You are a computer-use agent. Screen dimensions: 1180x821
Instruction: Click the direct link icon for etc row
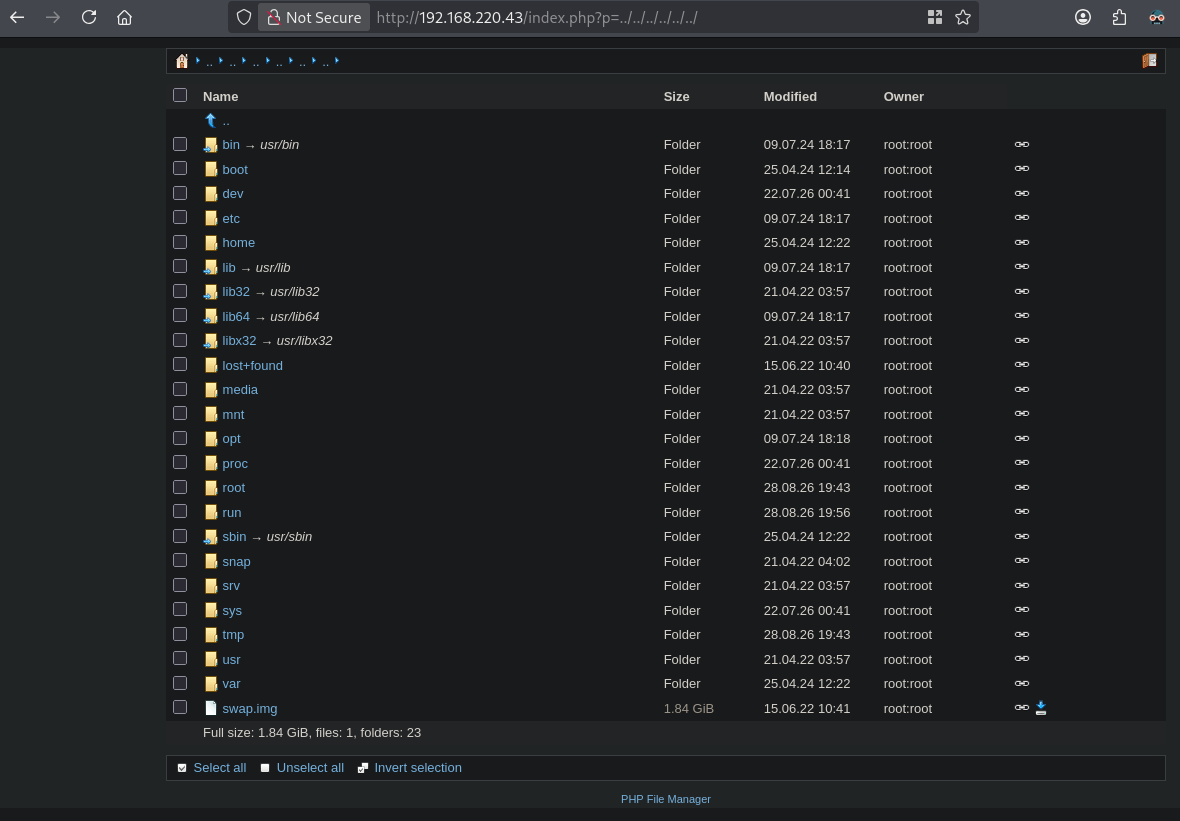(x=1021, y=218)
